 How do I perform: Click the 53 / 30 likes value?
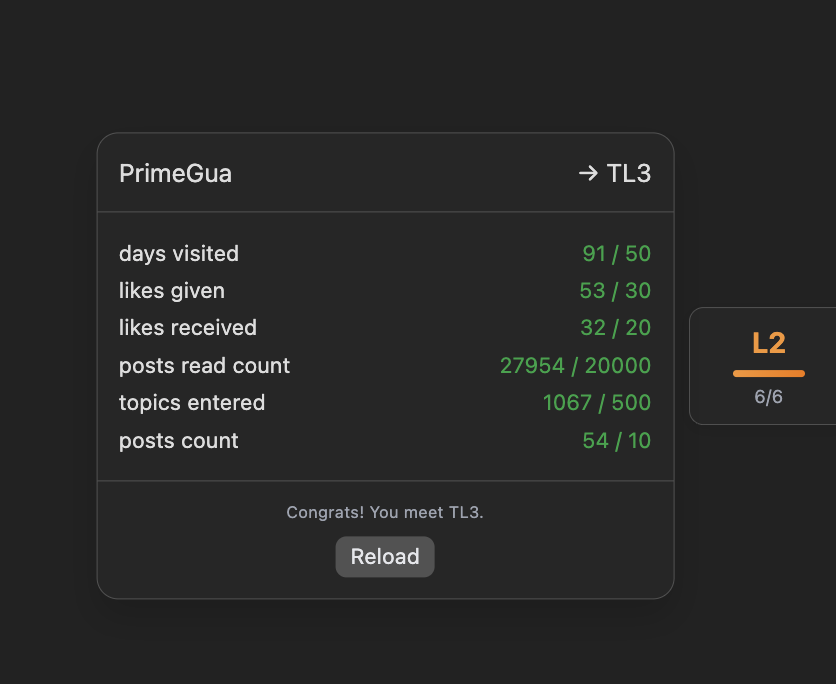click(x=615, y=291)
